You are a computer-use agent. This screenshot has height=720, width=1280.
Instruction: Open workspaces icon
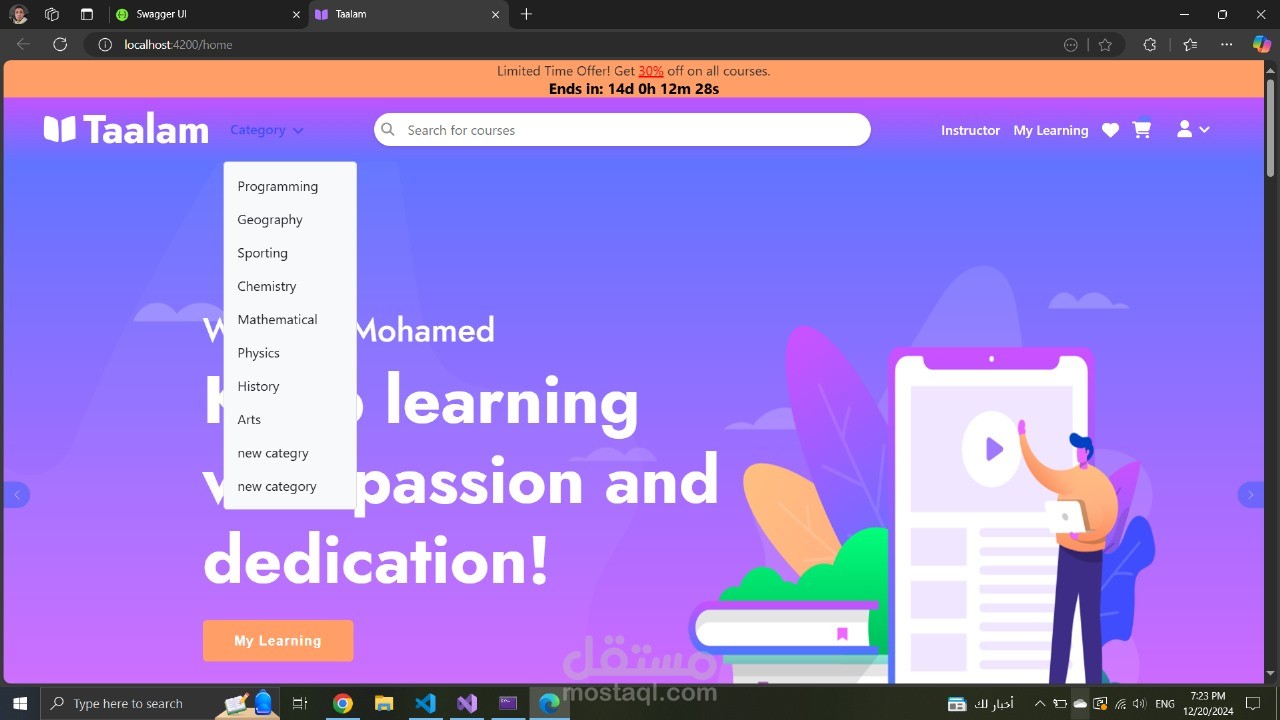click(x=52, y=14)
